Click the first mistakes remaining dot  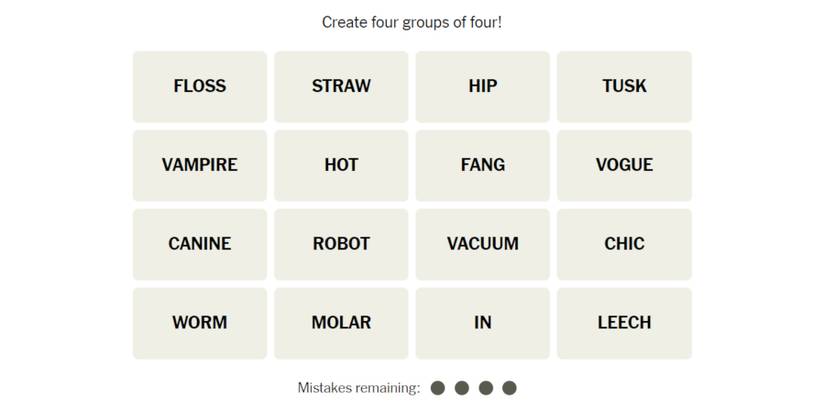[x=438, y=388]
